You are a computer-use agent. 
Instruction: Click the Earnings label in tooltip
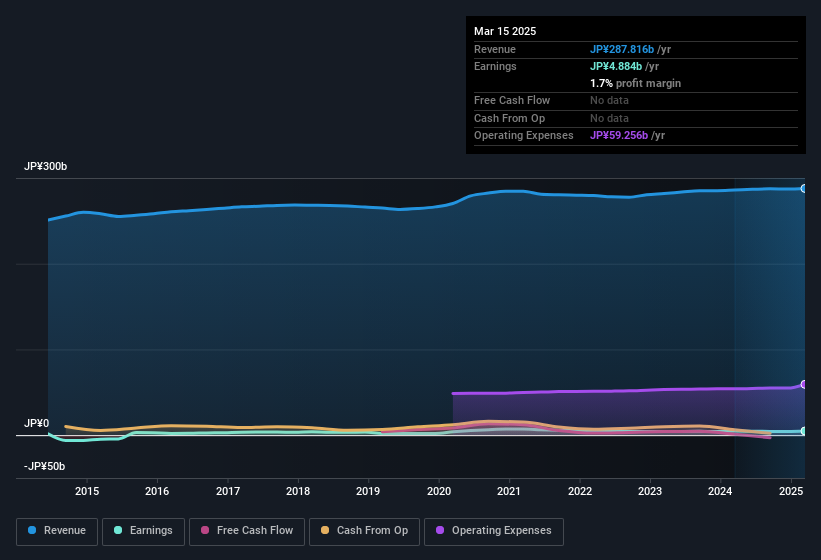(x=495, y=66)
